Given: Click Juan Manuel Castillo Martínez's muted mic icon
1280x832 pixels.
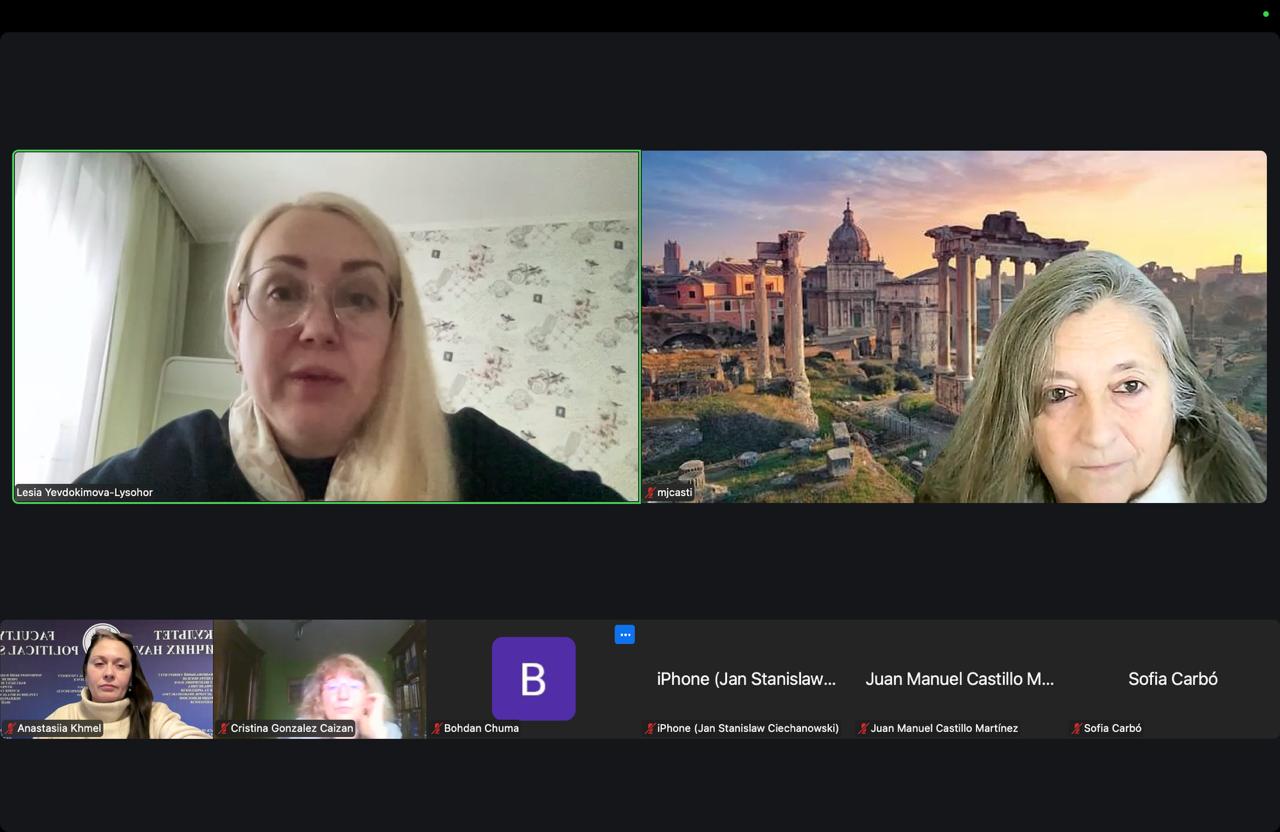Looking at the screenshot, I should [x=864, y=729].
